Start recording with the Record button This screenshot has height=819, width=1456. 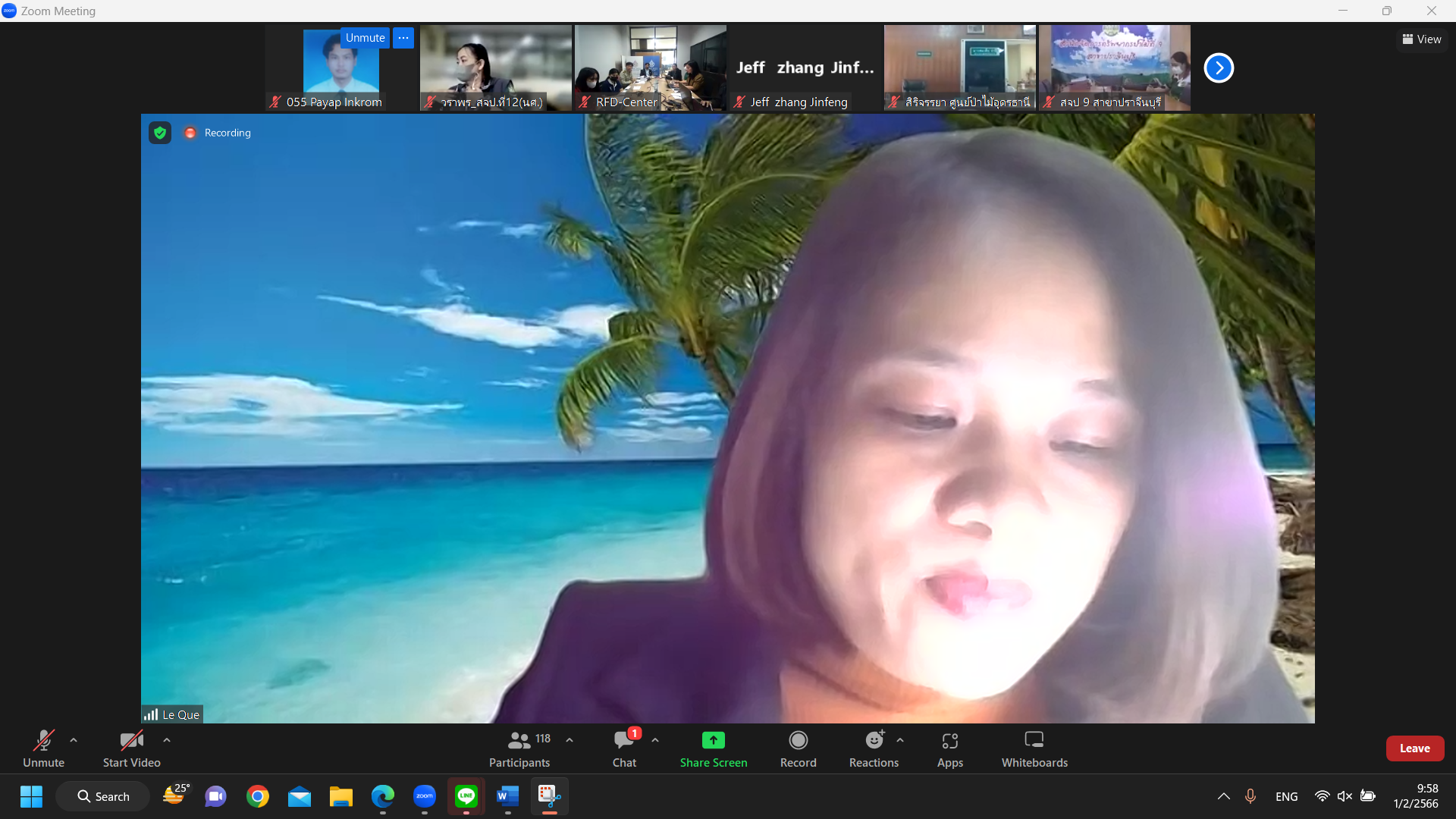[x=798, y=748]
